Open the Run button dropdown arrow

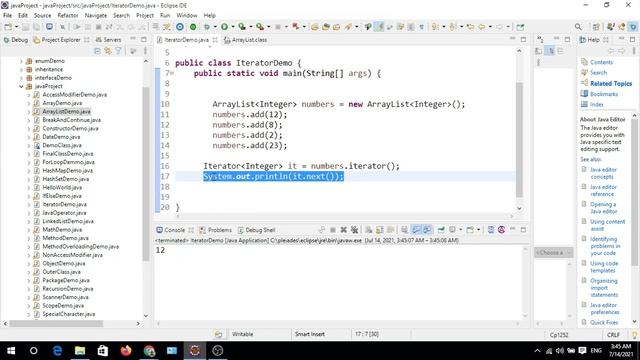(x=233, y=27)
